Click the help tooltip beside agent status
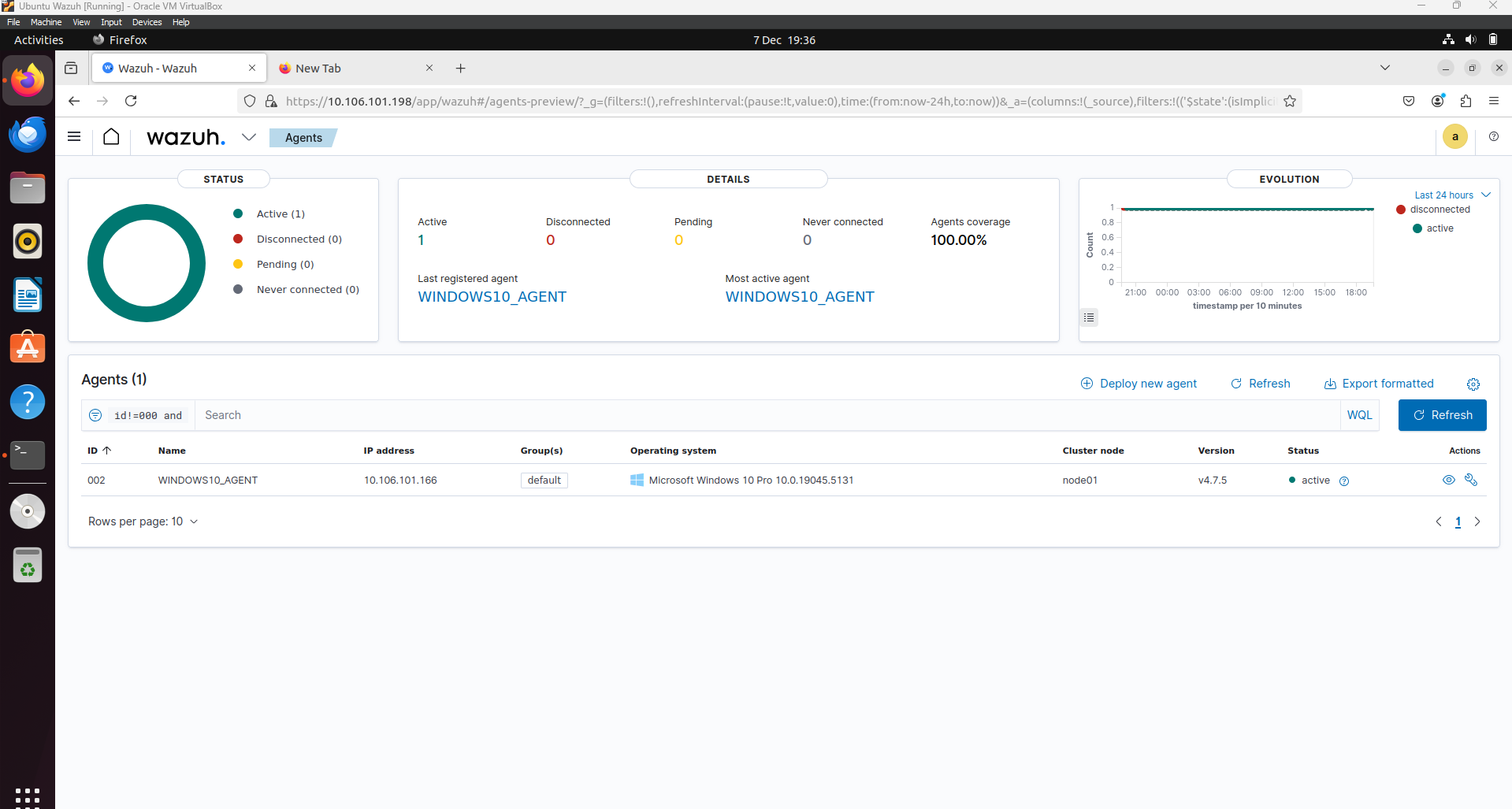Viewport: 1512px width, 809px height. (1344, 481)
